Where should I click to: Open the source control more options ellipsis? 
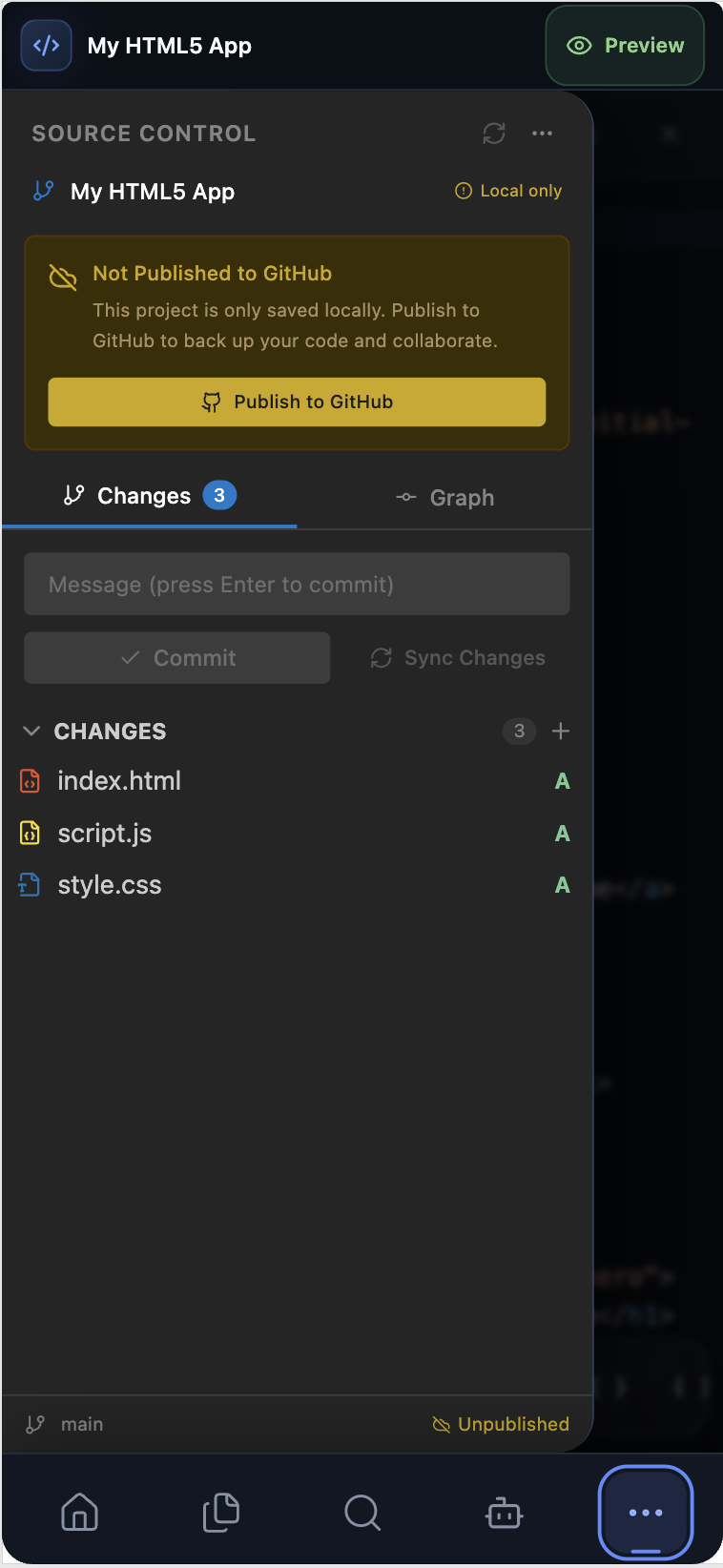pyautogui.click(x=543, y=134)
